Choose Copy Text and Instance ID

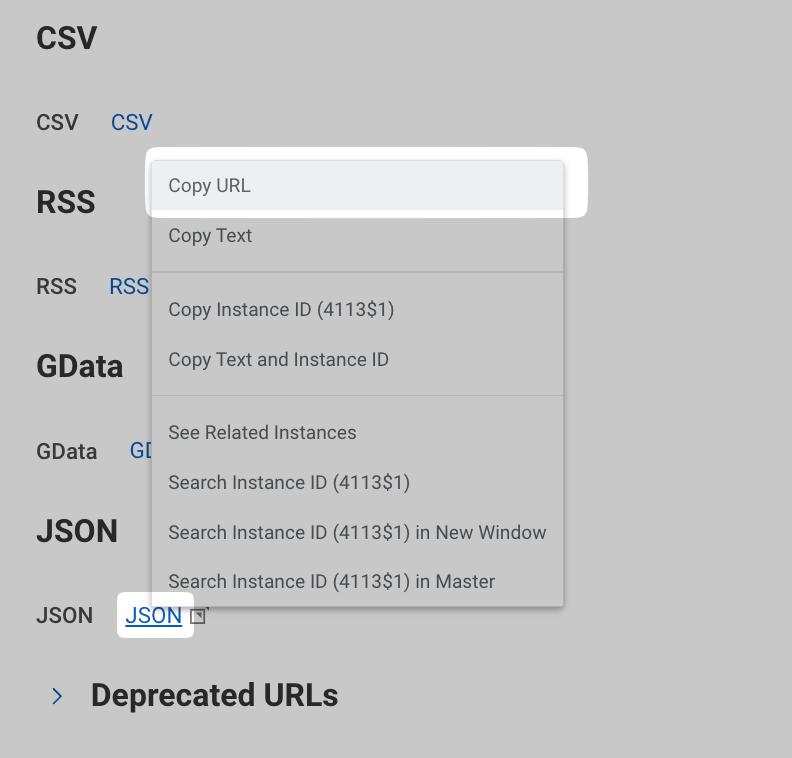(278, 360)
